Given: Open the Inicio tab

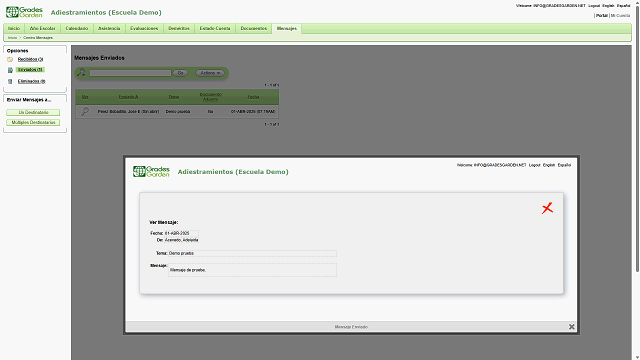Looking at the screenshot, I should coord(14,28).
